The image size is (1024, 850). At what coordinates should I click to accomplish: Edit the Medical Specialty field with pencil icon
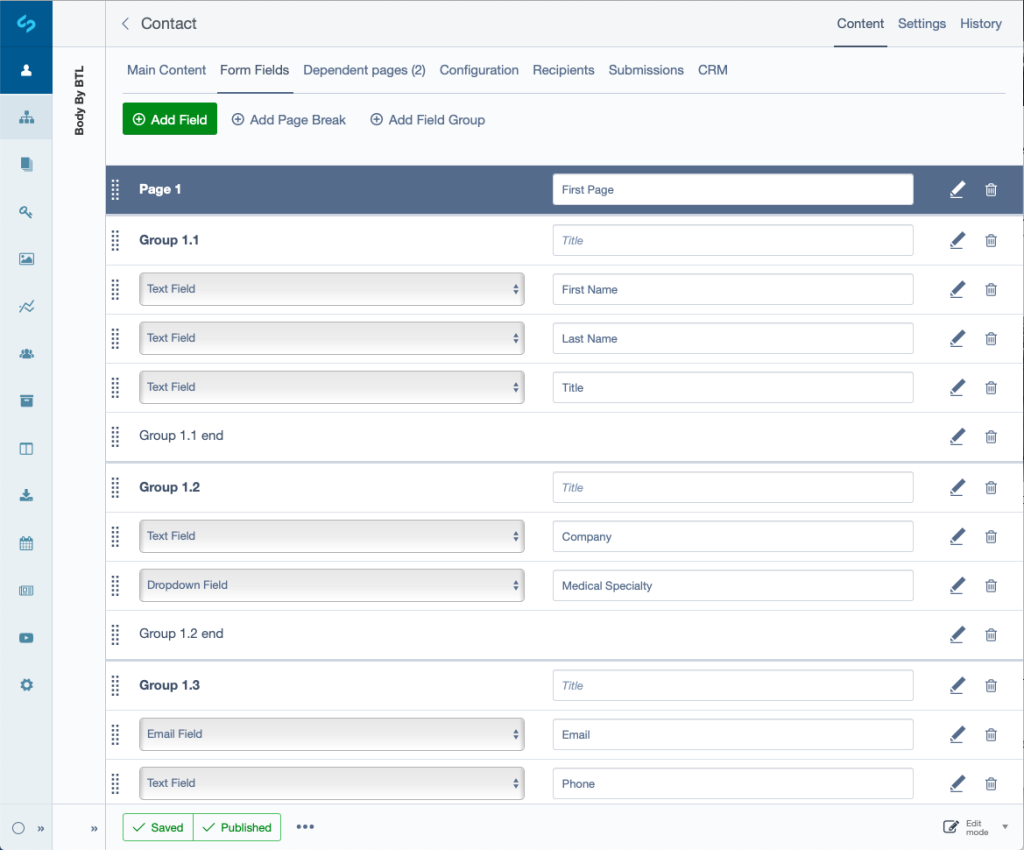click(957, 585)
